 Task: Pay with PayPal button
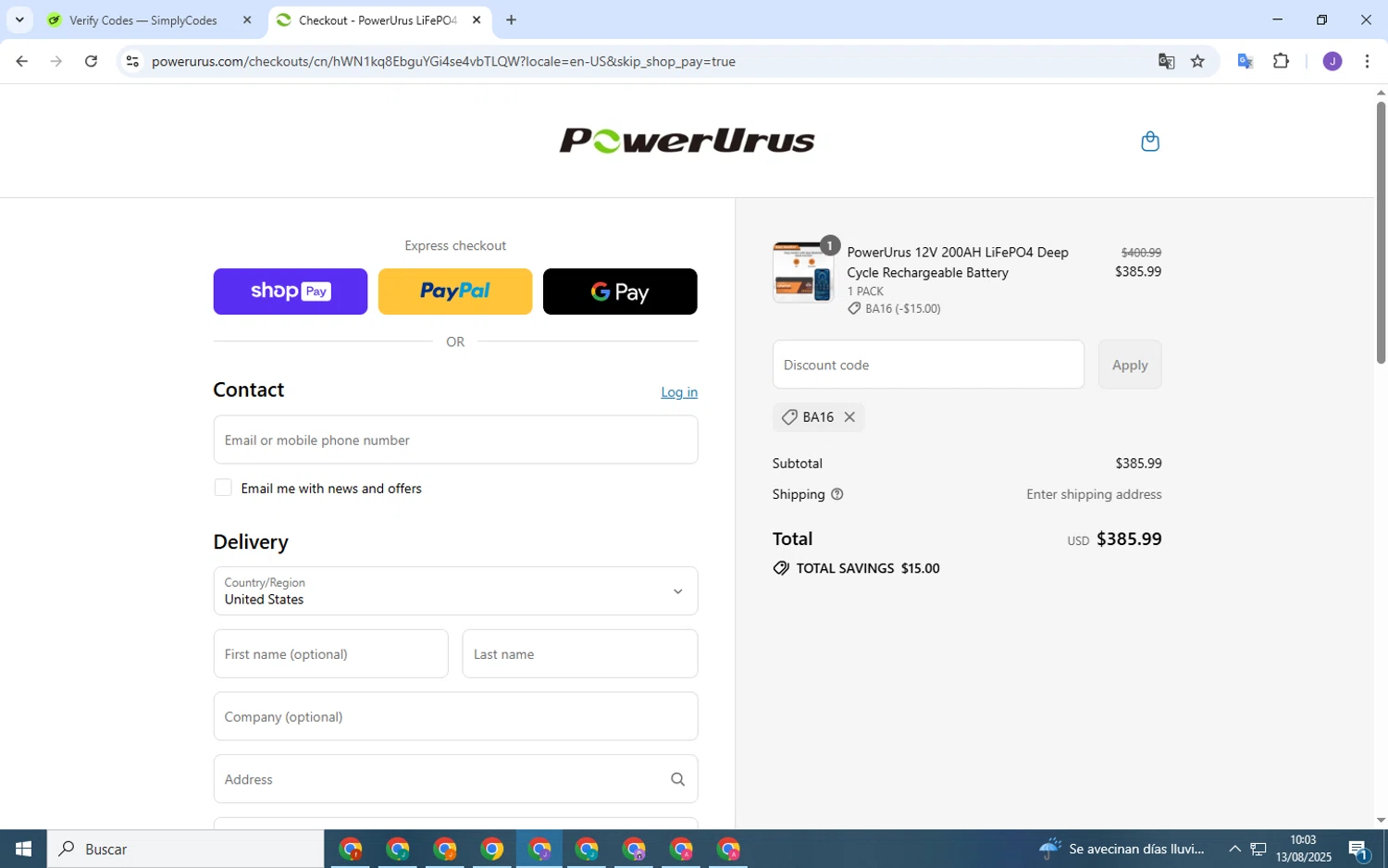point(455,291)
